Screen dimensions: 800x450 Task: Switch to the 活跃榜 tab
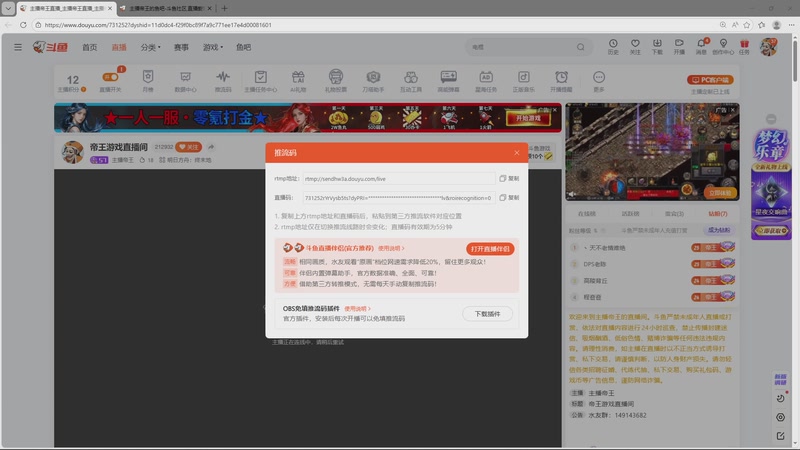pyautogui.click(x=631, y=214)
